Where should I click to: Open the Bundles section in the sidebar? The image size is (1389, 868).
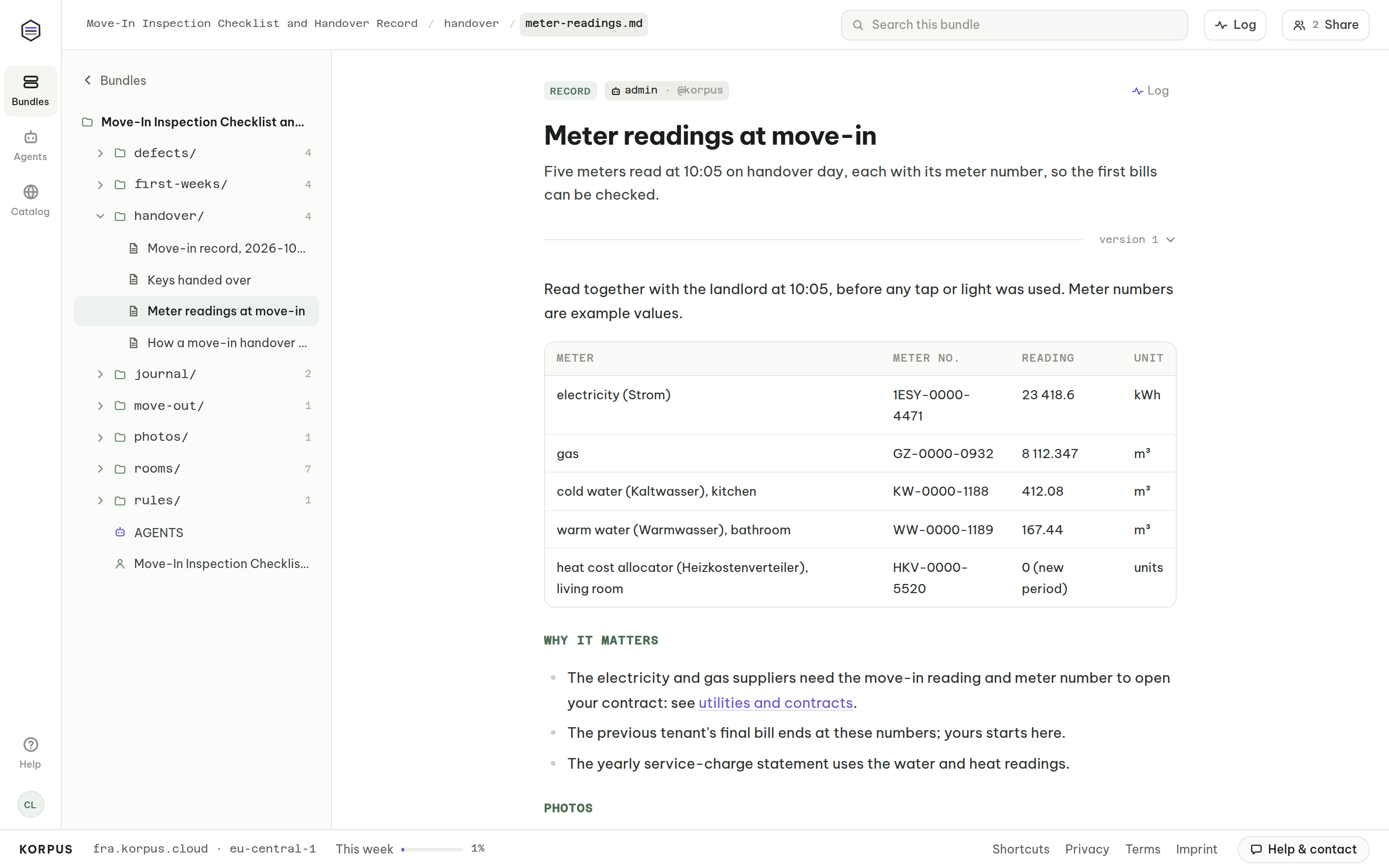tap(30, 91)
